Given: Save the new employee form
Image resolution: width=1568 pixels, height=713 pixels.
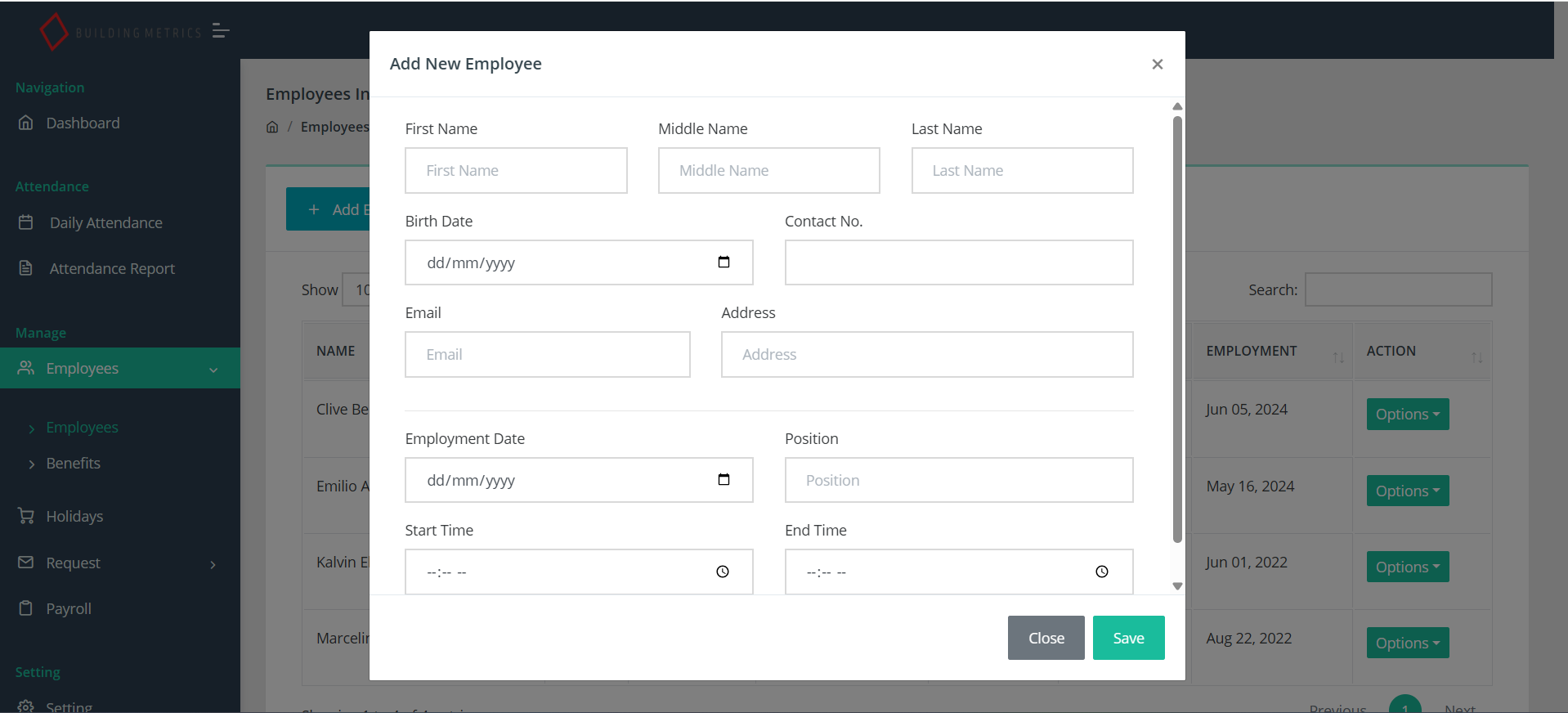Looking at the screenshot, I should pos(1128,638).
